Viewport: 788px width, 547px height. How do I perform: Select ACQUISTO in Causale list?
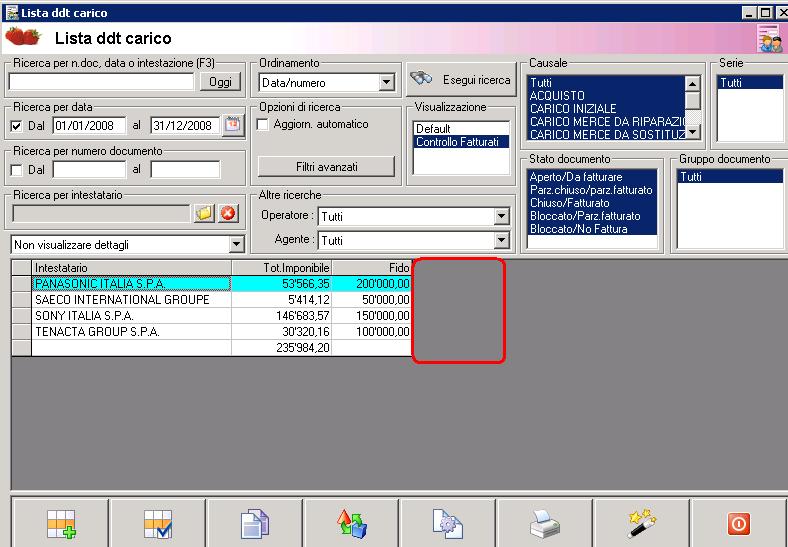(606, 96)
